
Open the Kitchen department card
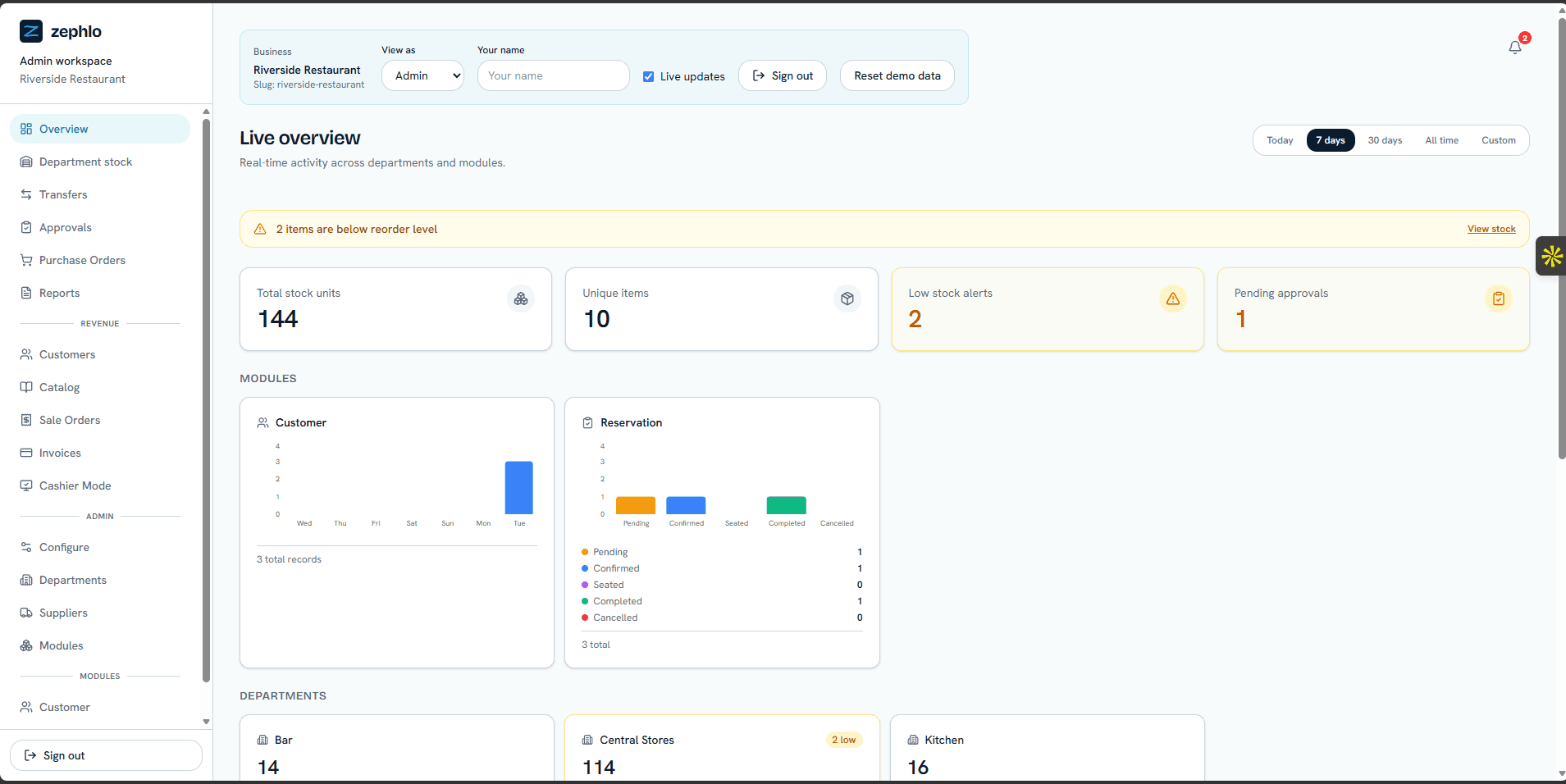pos(1047,748)
